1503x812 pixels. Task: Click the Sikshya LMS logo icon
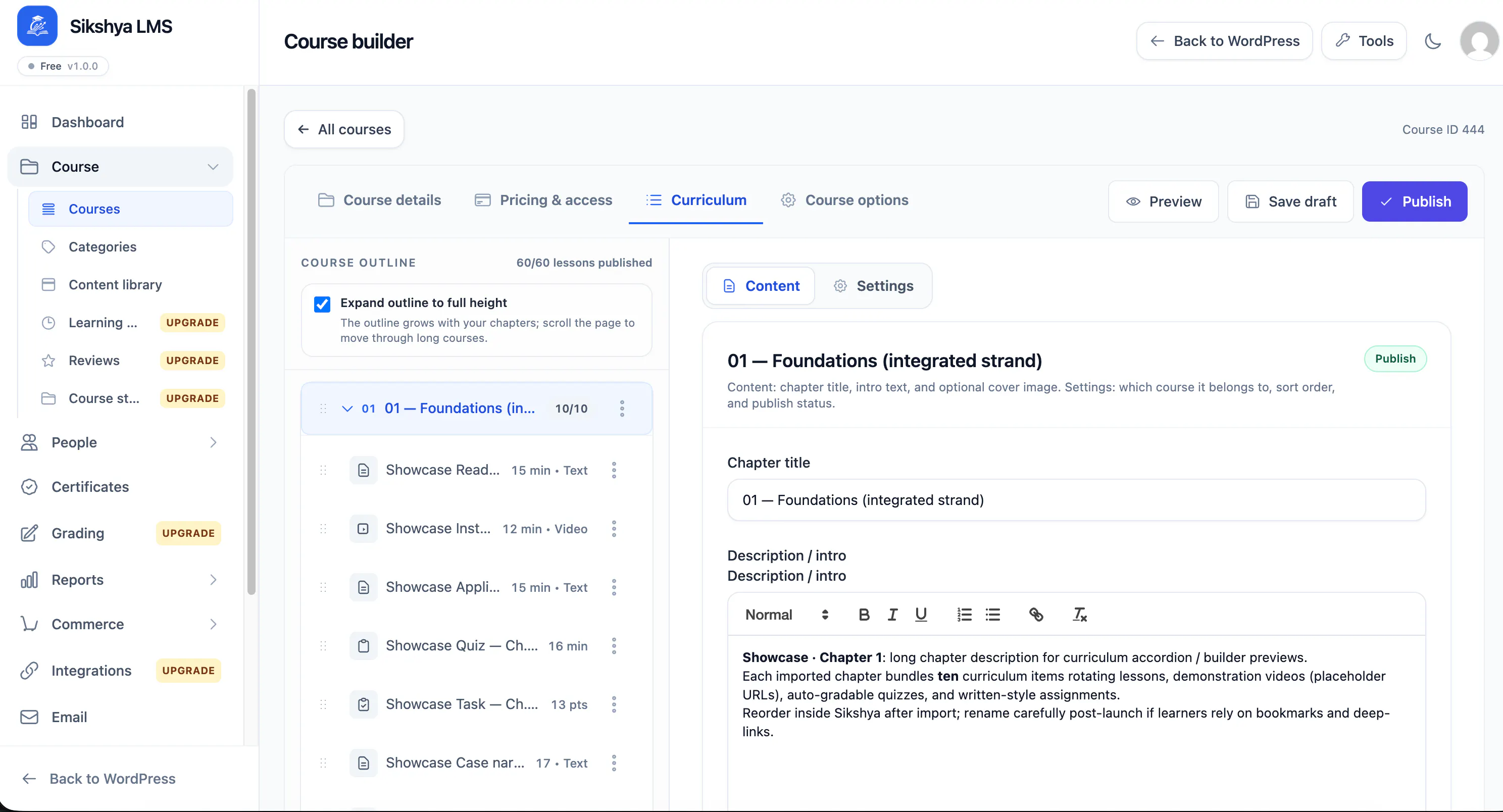[x=37, y=26]
